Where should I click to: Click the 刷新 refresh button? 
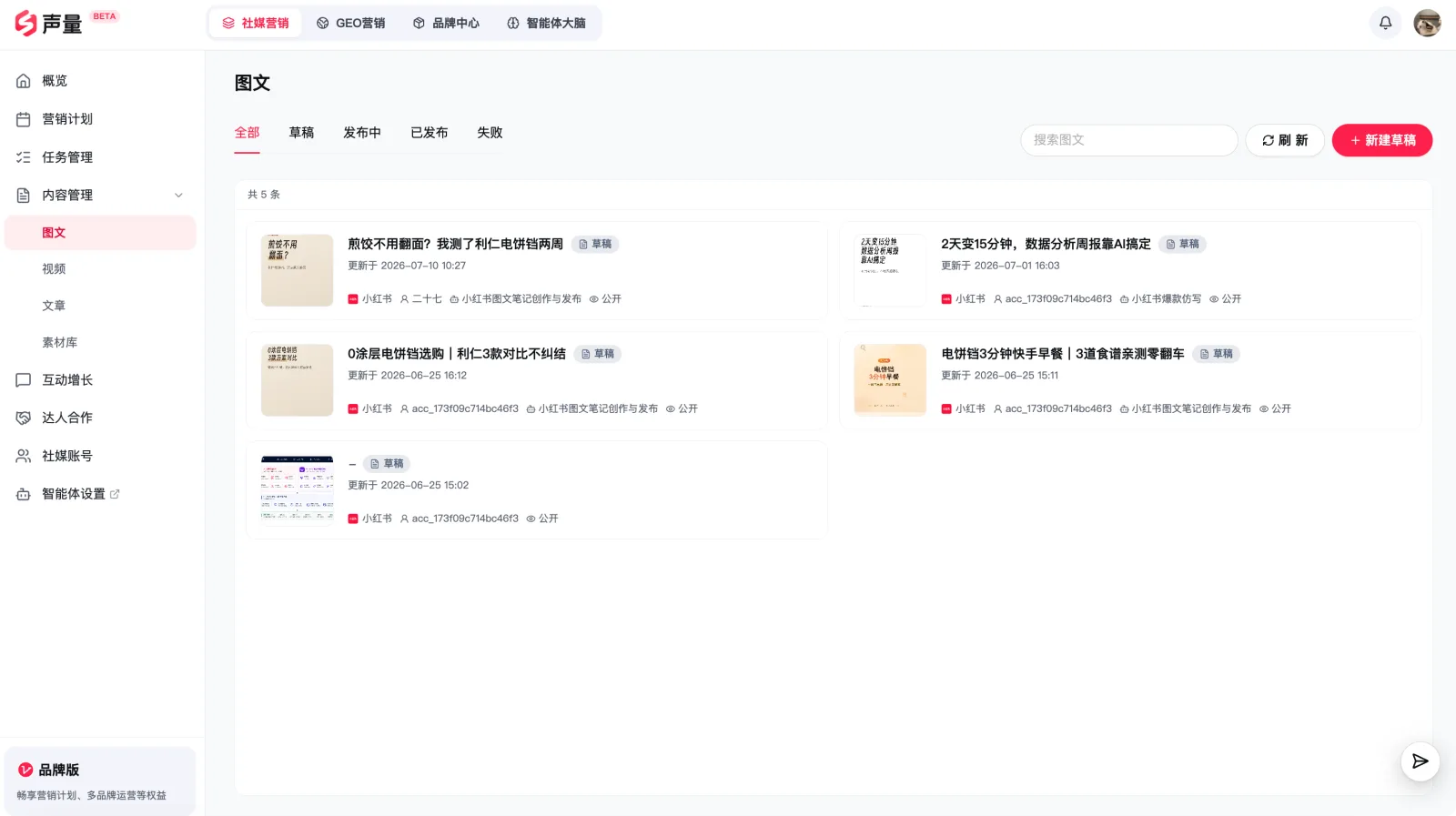[x=1285, y=140]
